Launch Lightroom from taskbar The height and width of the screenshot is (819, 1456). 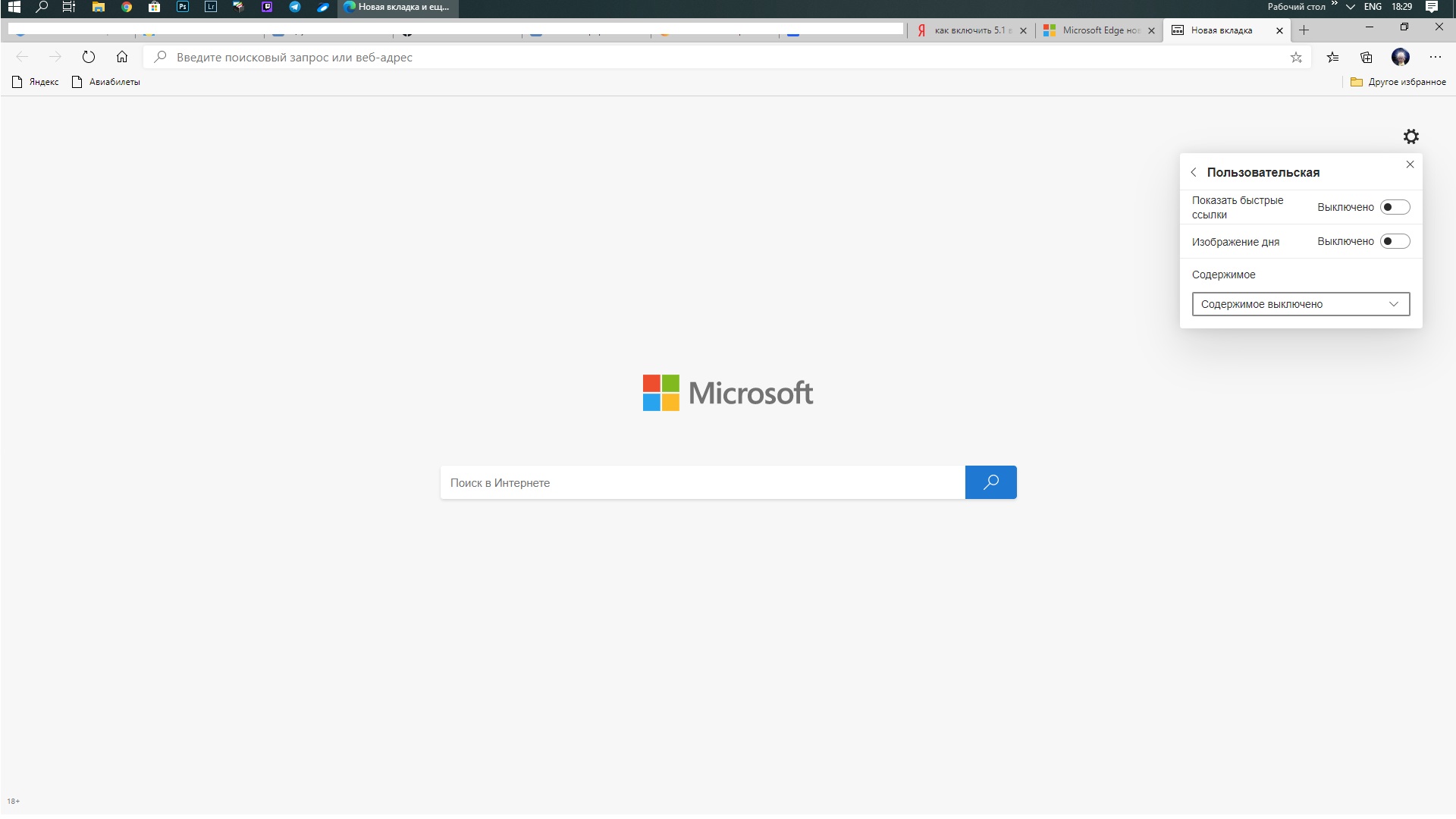click(211, 7)
